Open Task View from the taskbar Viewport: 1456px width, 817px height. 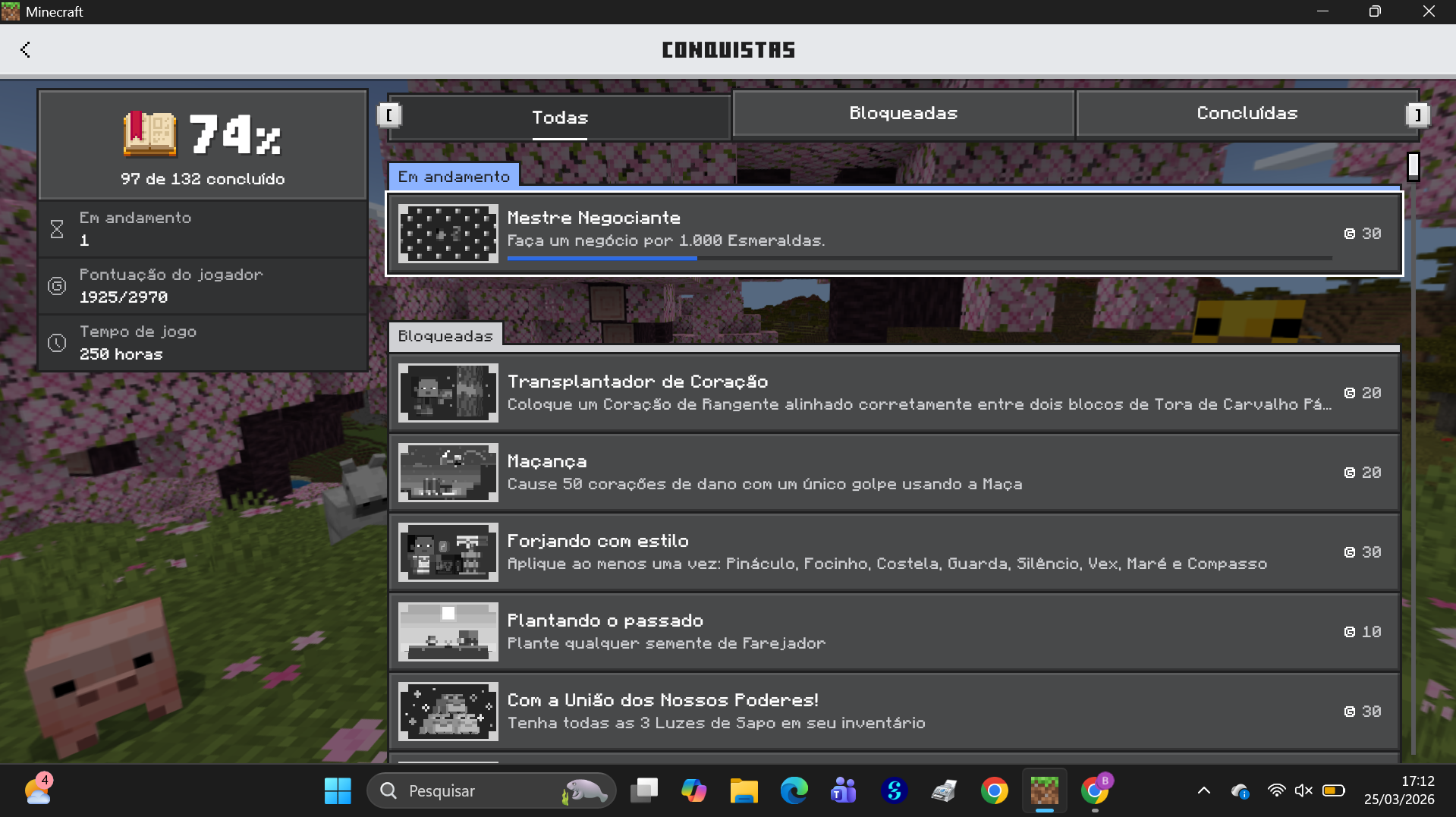click(x=644, y=791)
